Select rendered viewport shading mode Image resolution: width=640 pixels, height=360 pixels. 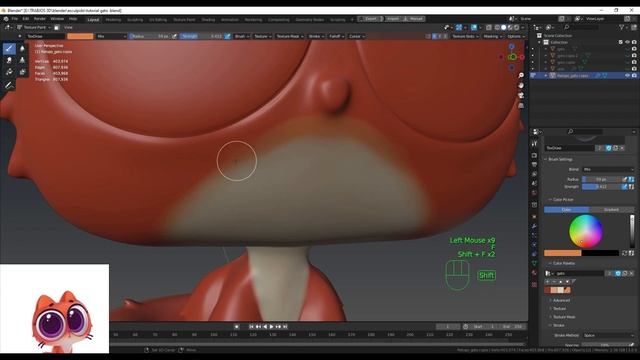click(517, 27)
